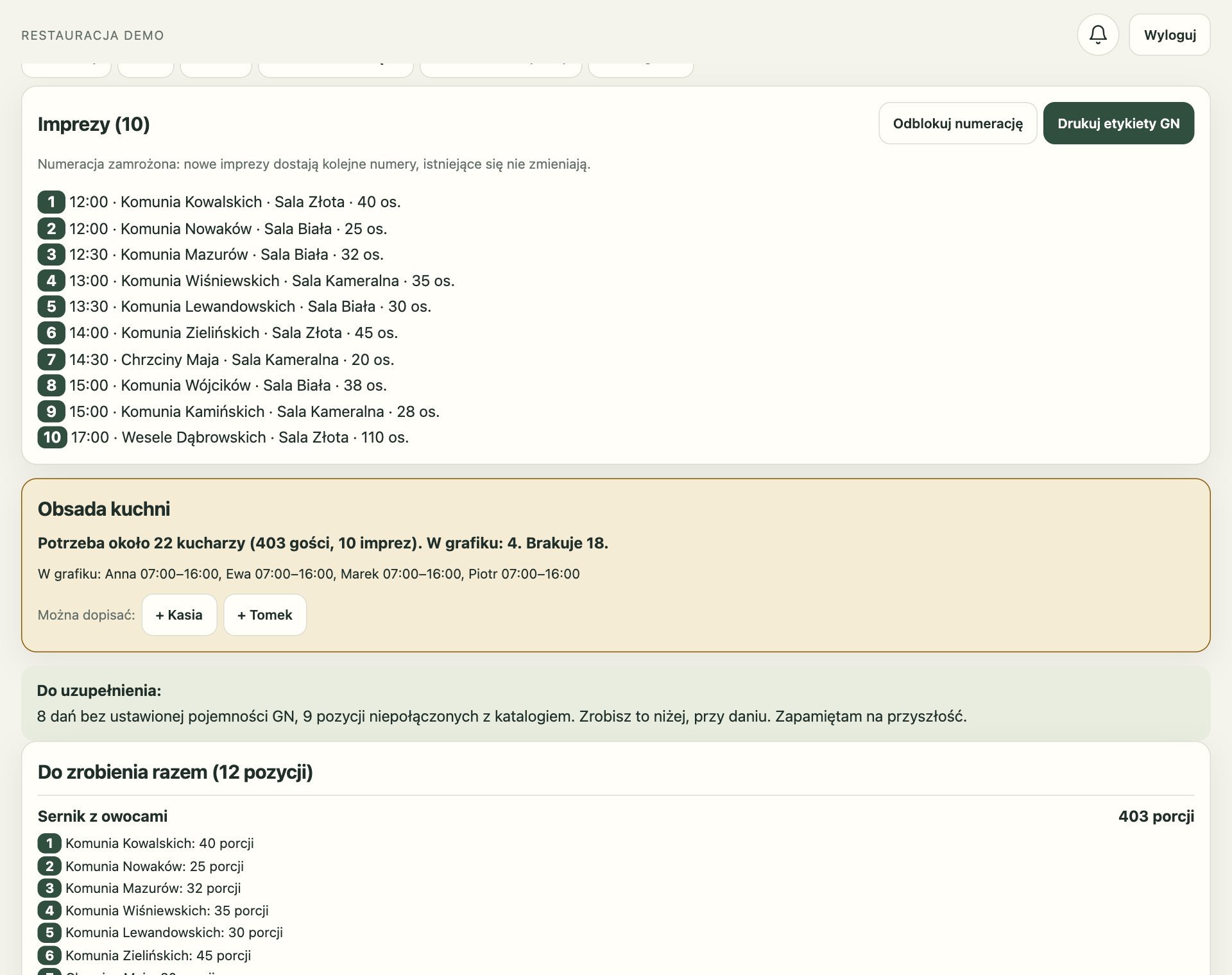Viewport: 1232px width, 975px height.
Task: Click number badge 1 beside Komunia Kowalskich 12:00
Action: coord(51,202)
